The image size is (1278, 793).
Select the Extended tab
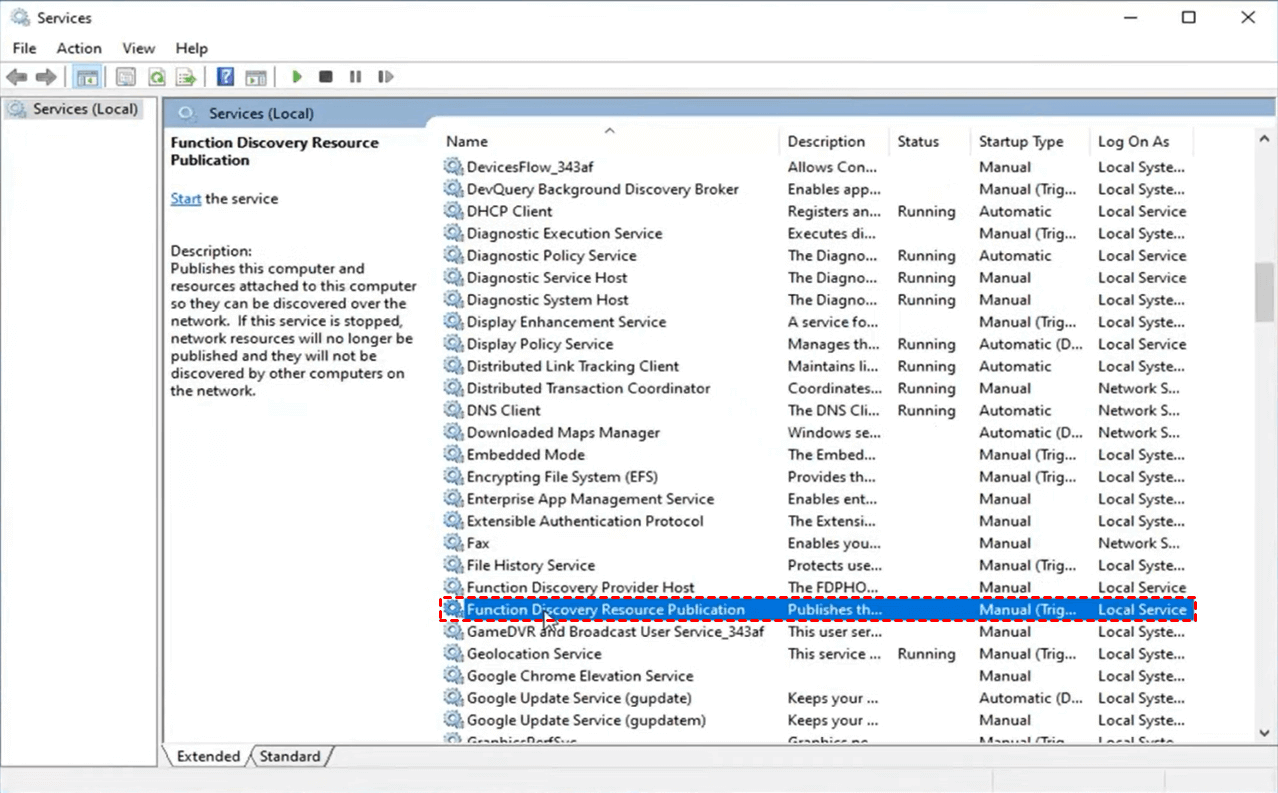point(208,757)
